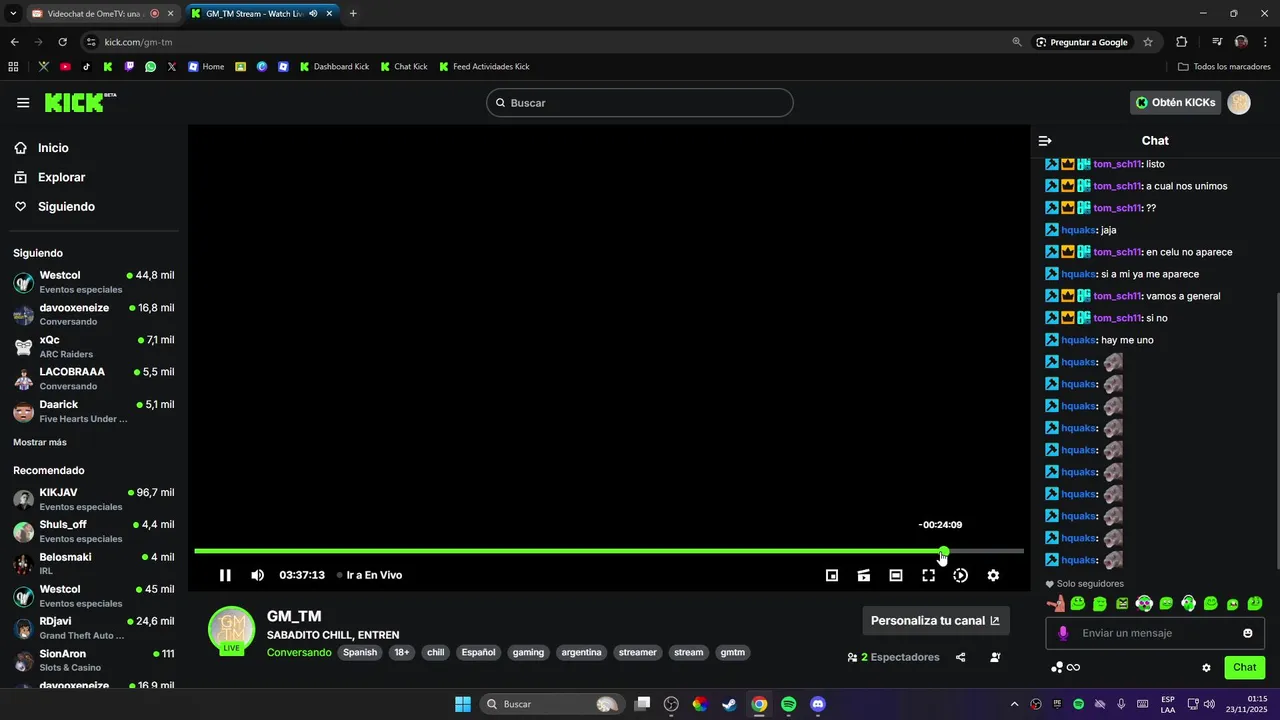The image size is (1280, 720).
Task: Open Explorar in the sidebar
Action: tap(61, 177)
